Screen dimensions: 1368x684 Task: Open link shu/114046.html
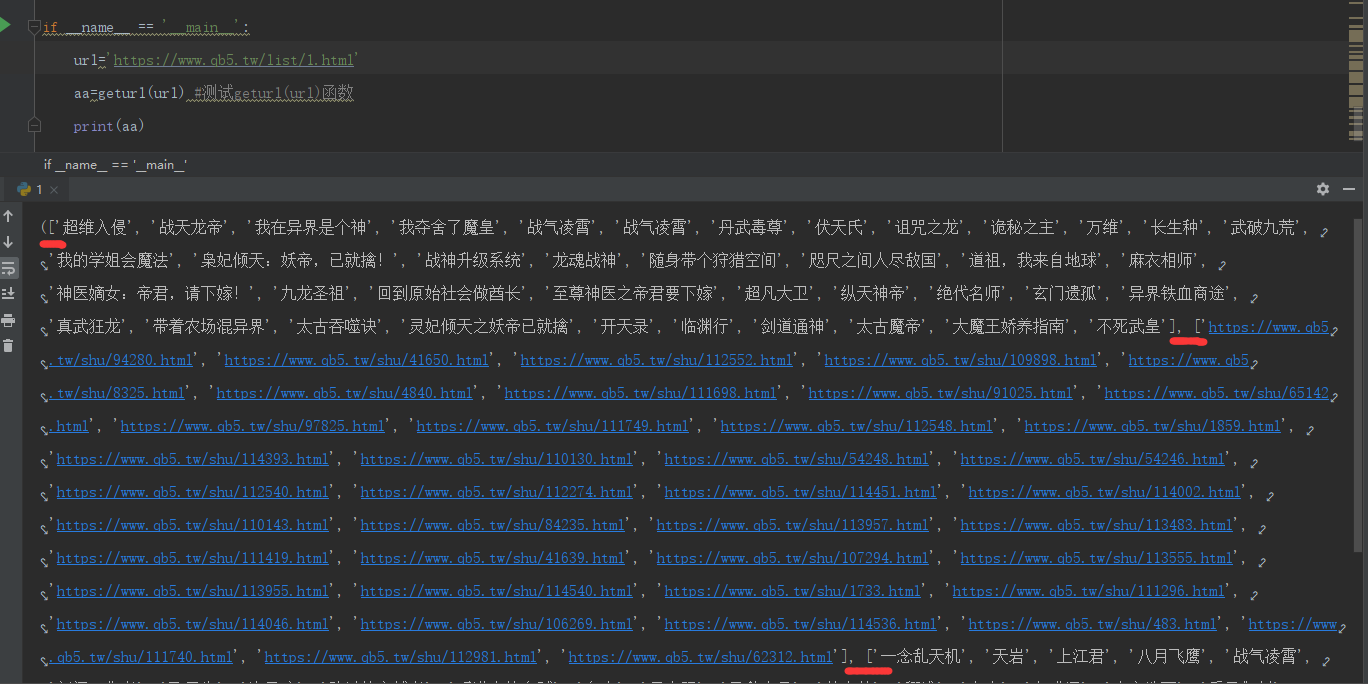point(193,624)
